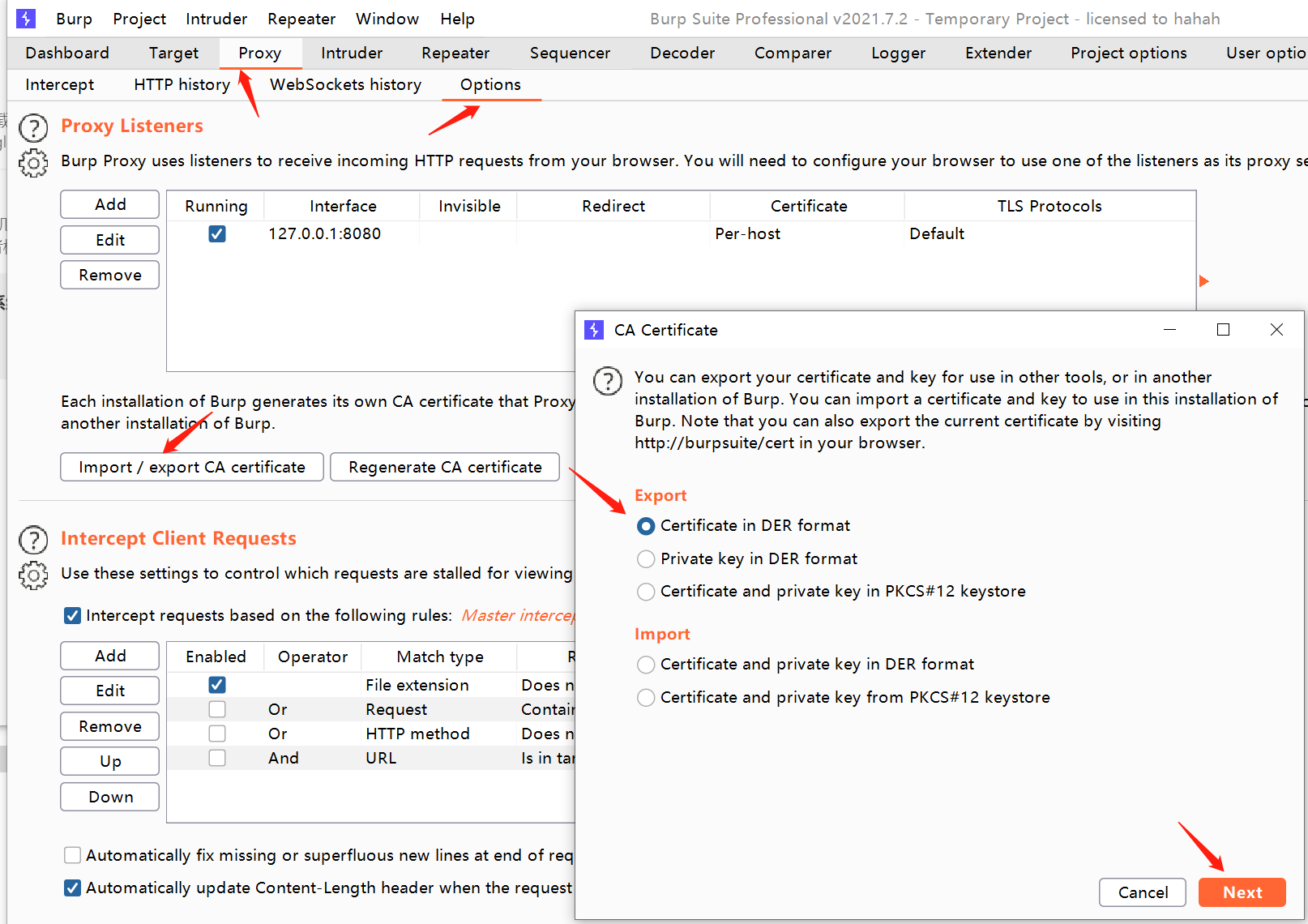
Task: Click Cancel in CA Certificate dialog
Action: pos(1143,892)
